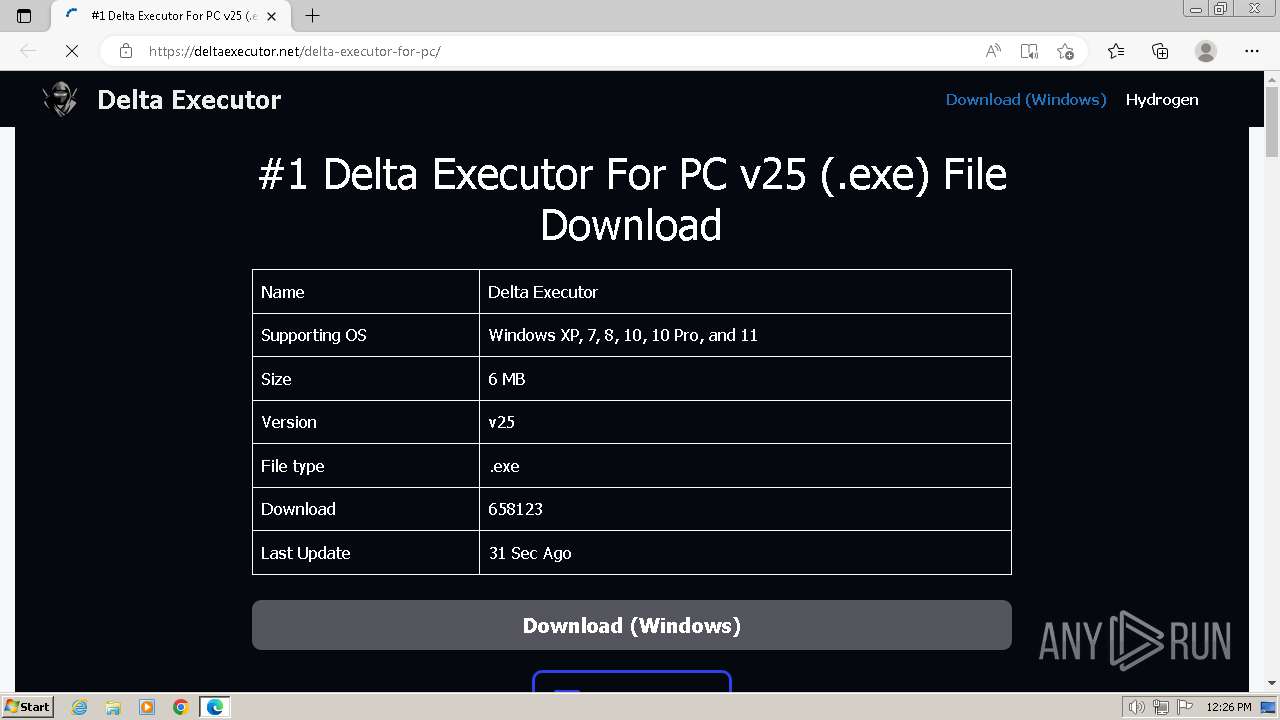
Task: Select the 'Supporting OS' label
Action: (314, 335)
